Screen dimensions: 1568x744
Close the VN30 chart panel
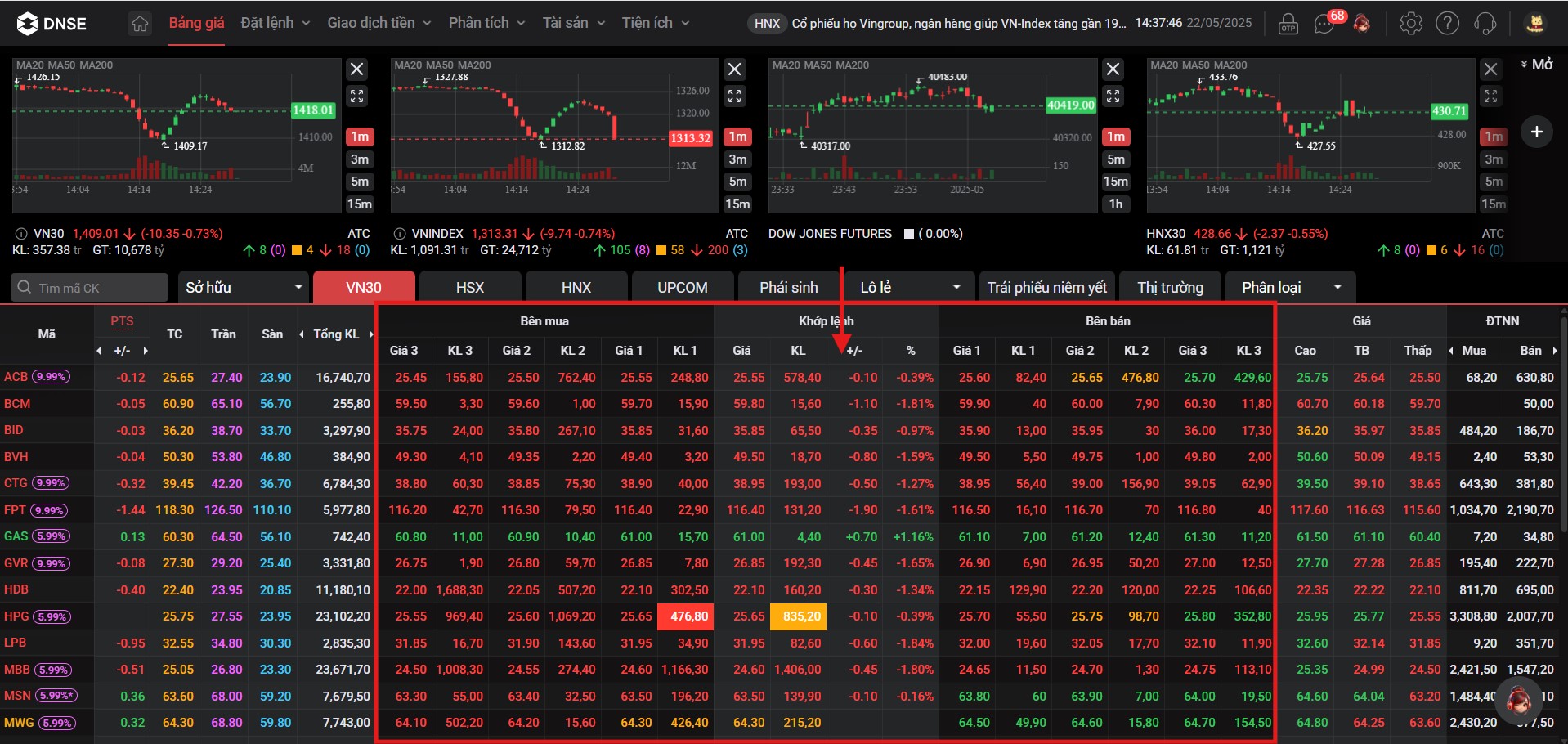pyautogui.click(x=357, y=69)
